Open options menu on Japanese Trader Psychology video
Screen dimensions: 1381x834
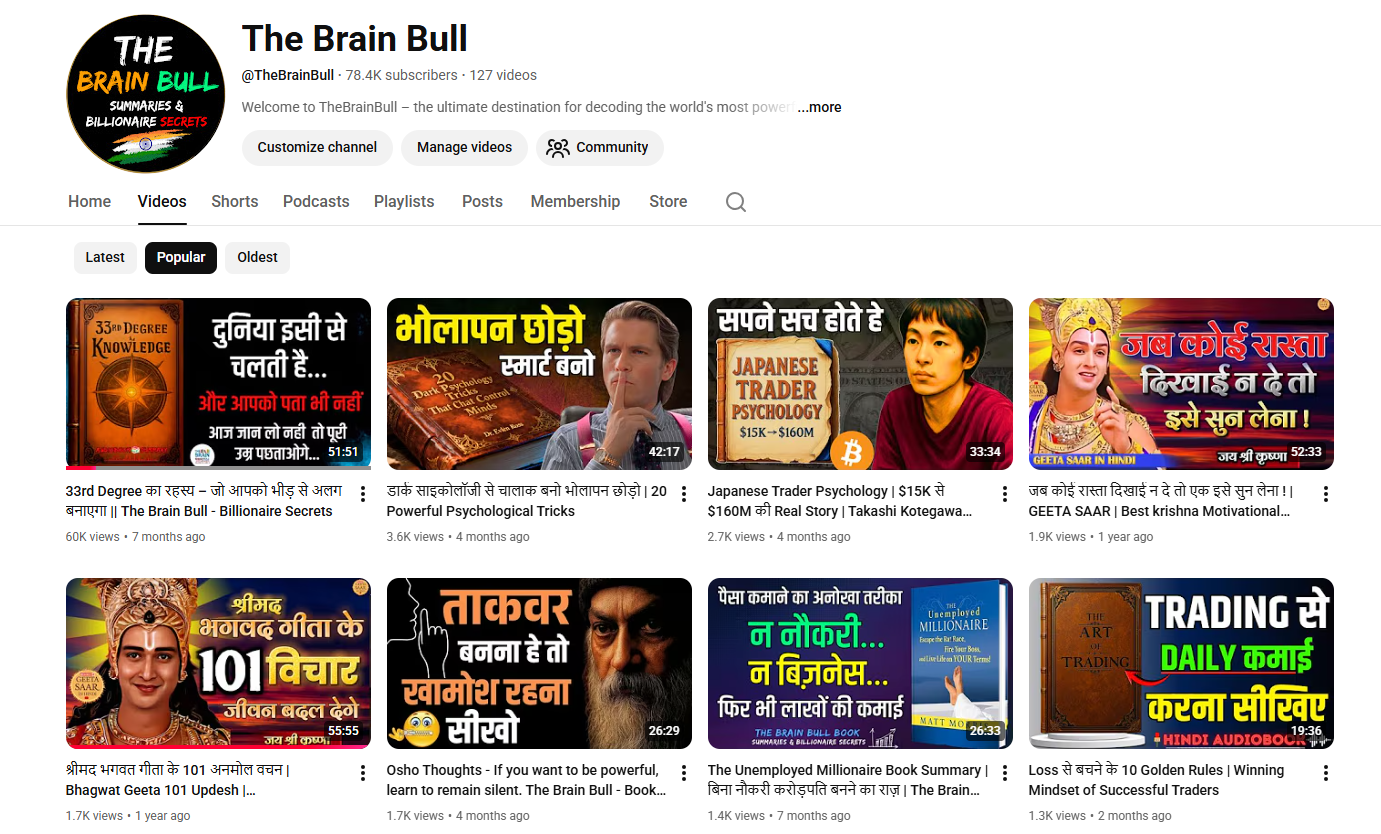[x=1004, y=493]
